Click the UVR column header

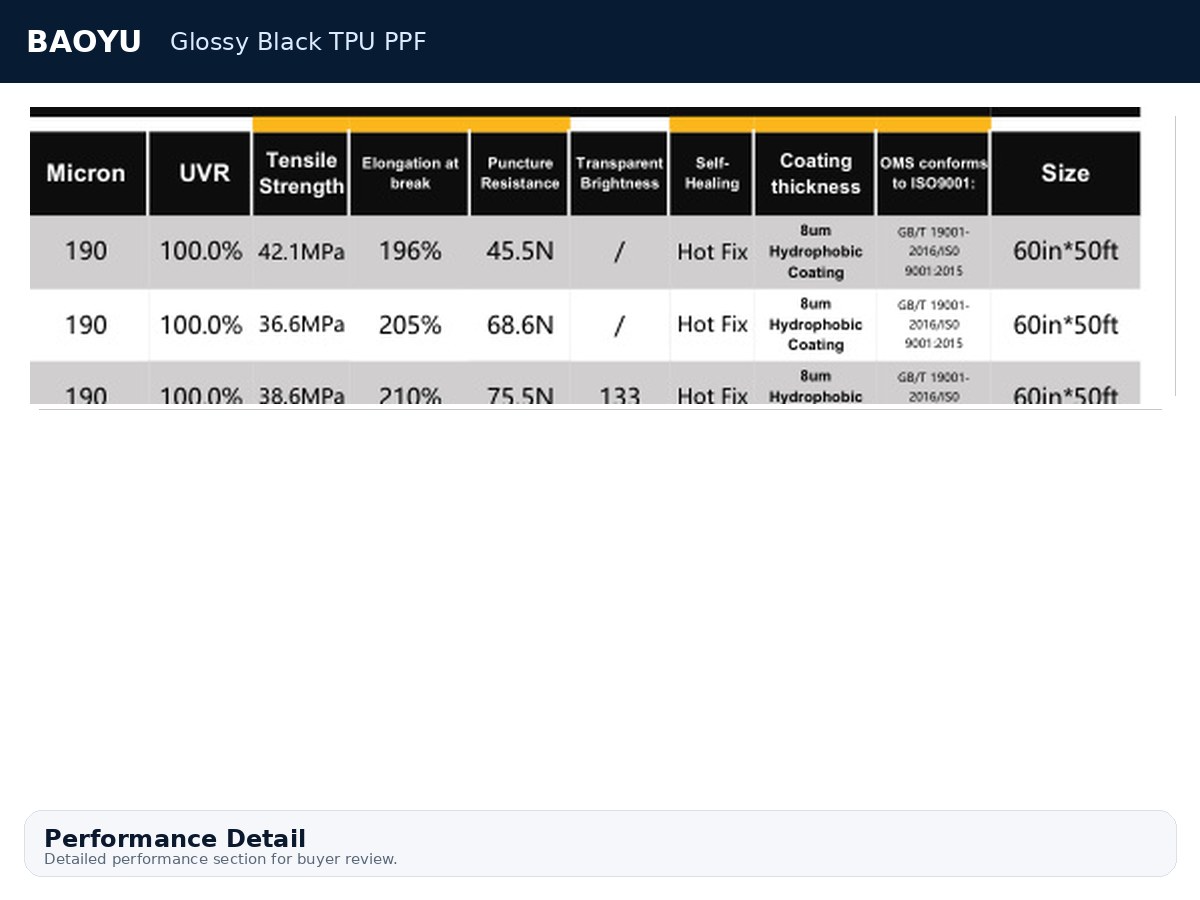tap(200, 173)
